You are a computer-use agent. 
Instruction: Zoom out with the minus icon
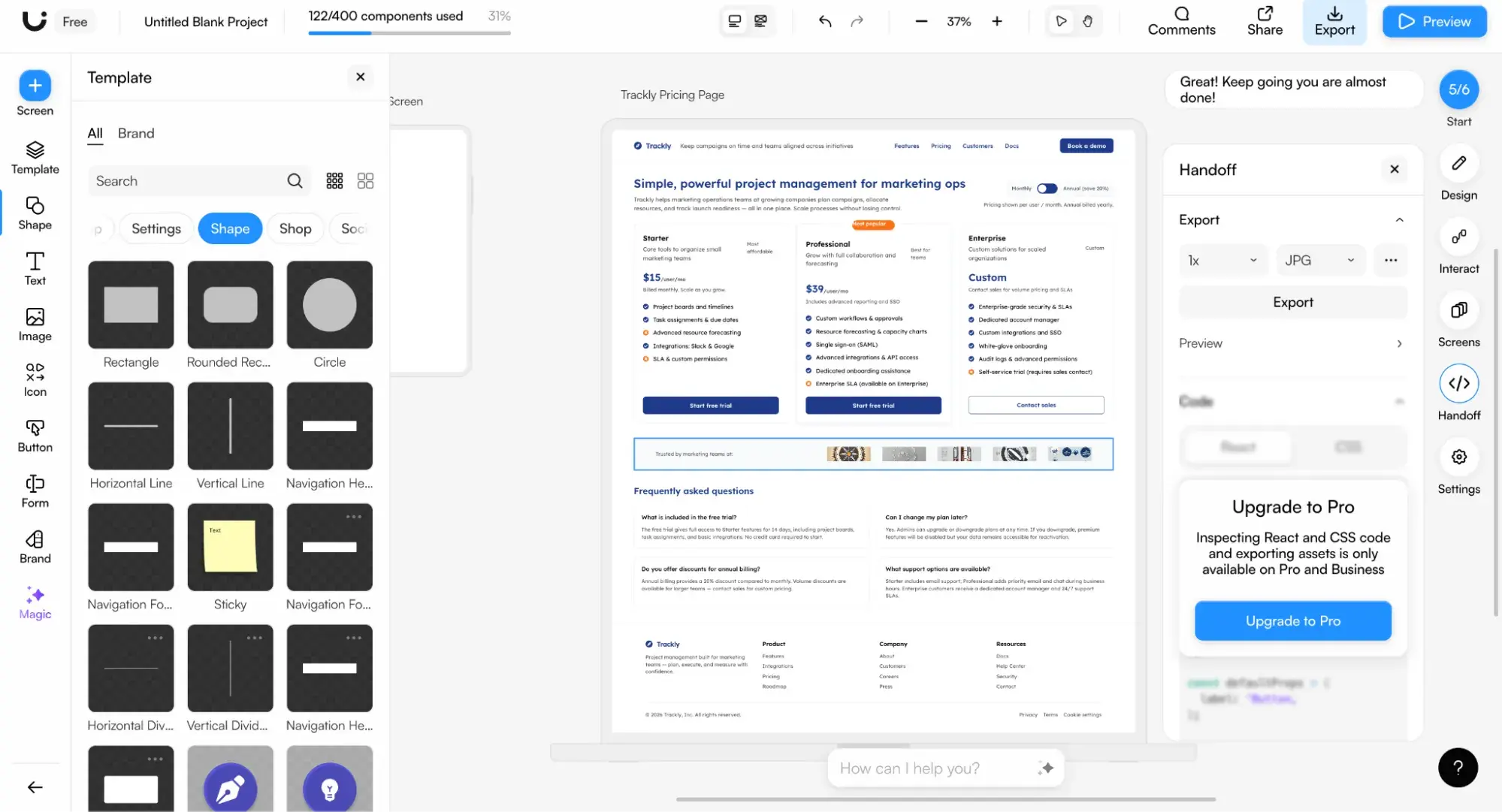[921, 21]
